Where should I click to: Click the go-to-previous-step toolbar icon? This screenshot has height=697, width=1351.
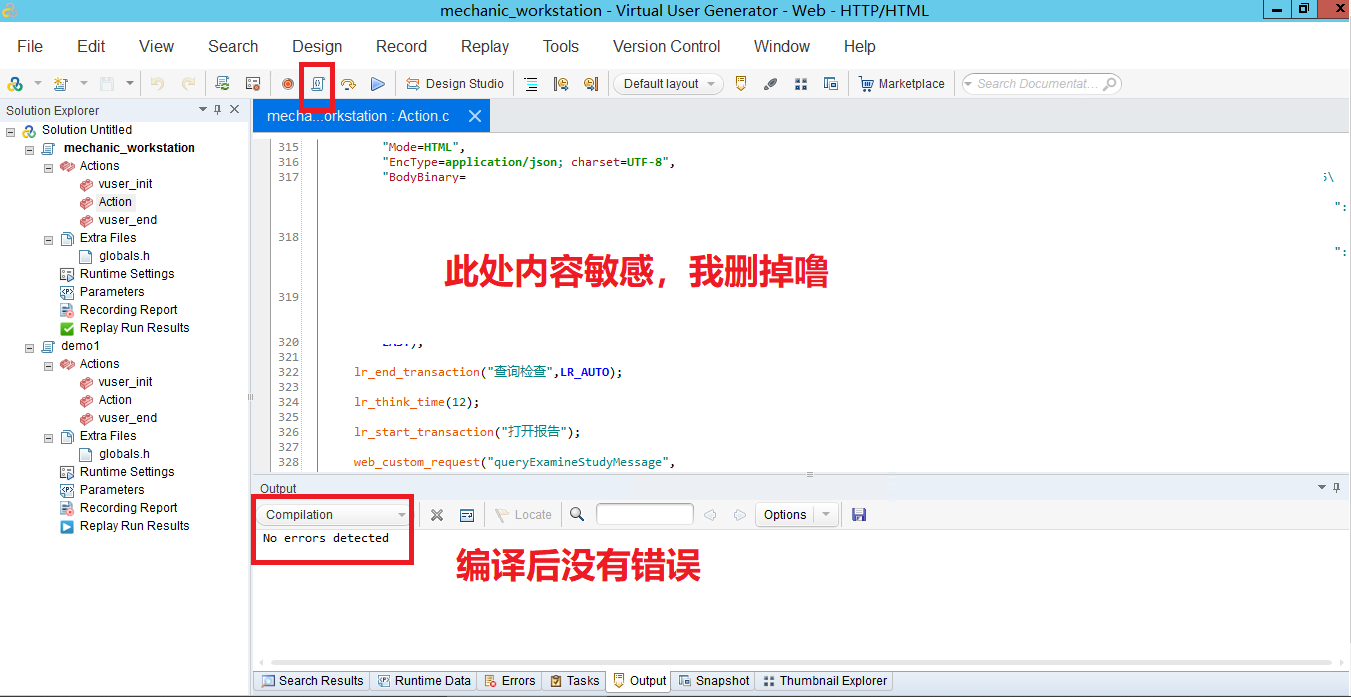point(561,84)
